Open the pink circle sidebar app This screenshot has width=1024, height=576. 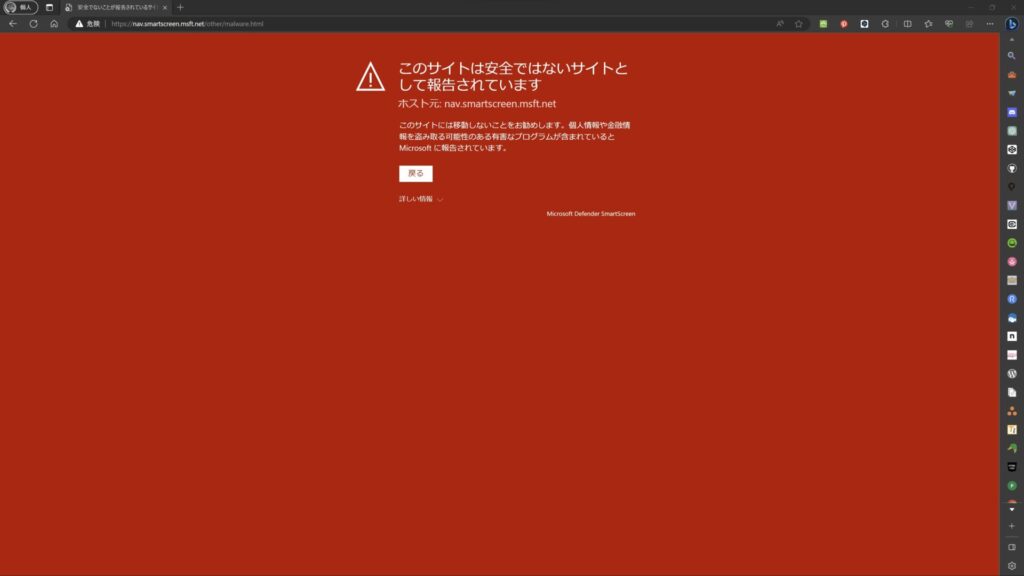coord(1012,261)
